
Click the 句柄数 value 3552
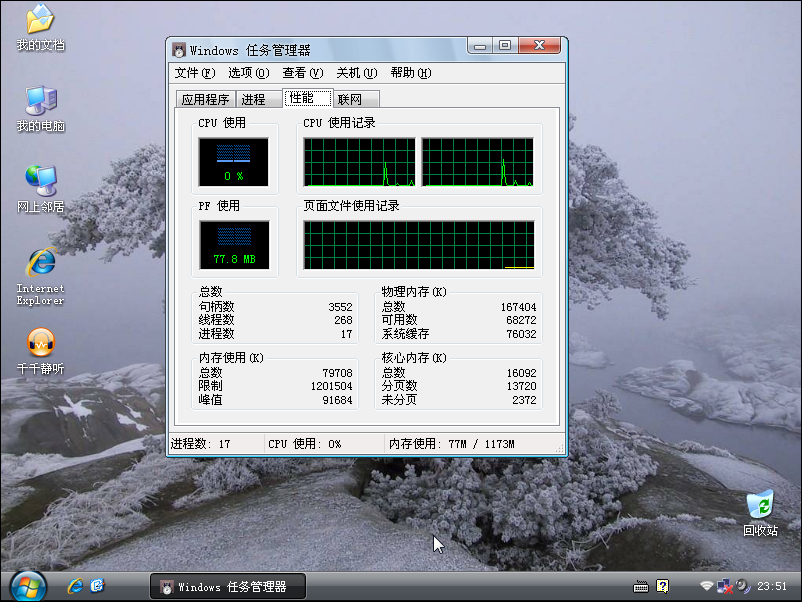coord(340,307)
